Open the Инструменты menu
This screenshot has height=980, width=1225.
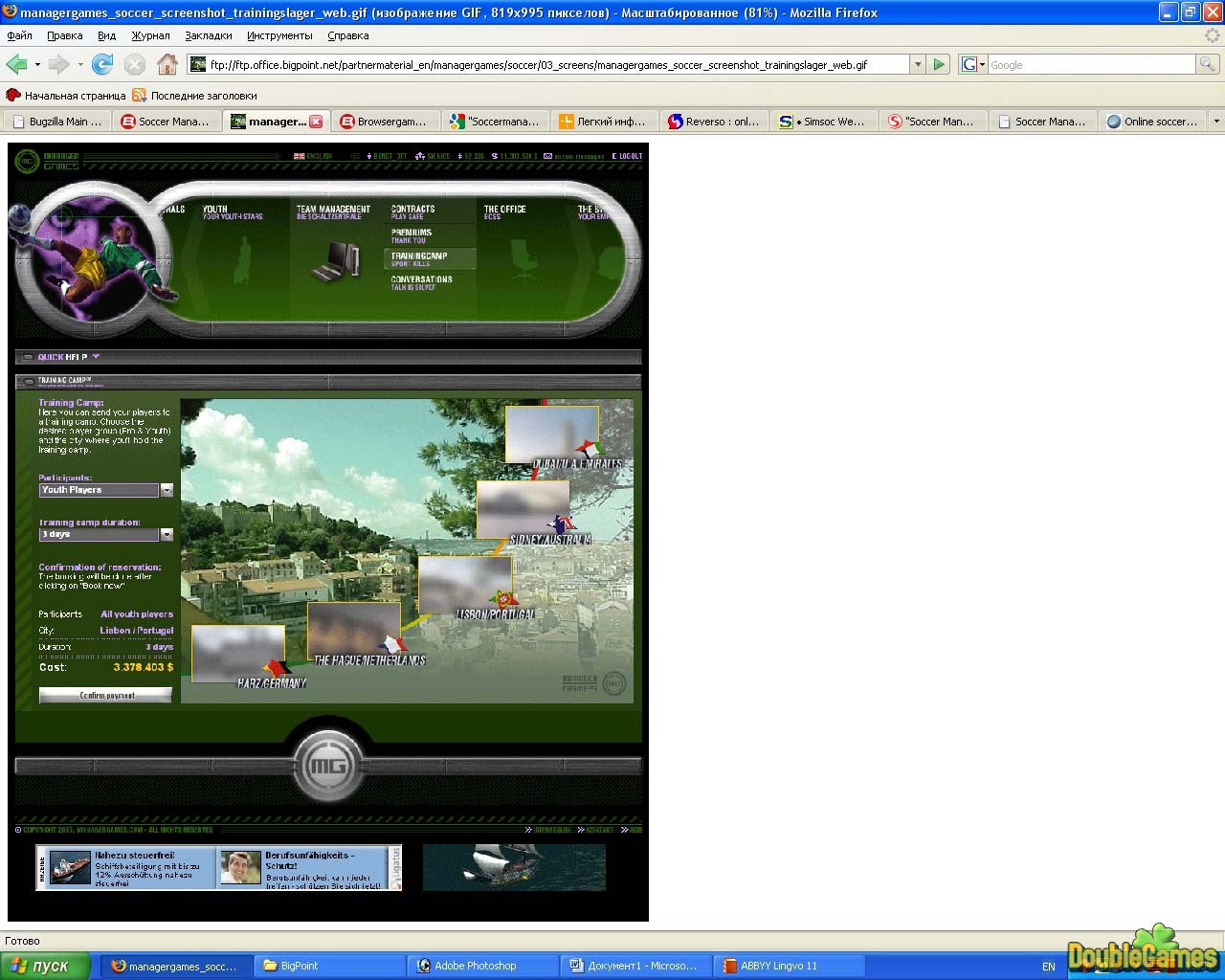[x=279, y=35]
